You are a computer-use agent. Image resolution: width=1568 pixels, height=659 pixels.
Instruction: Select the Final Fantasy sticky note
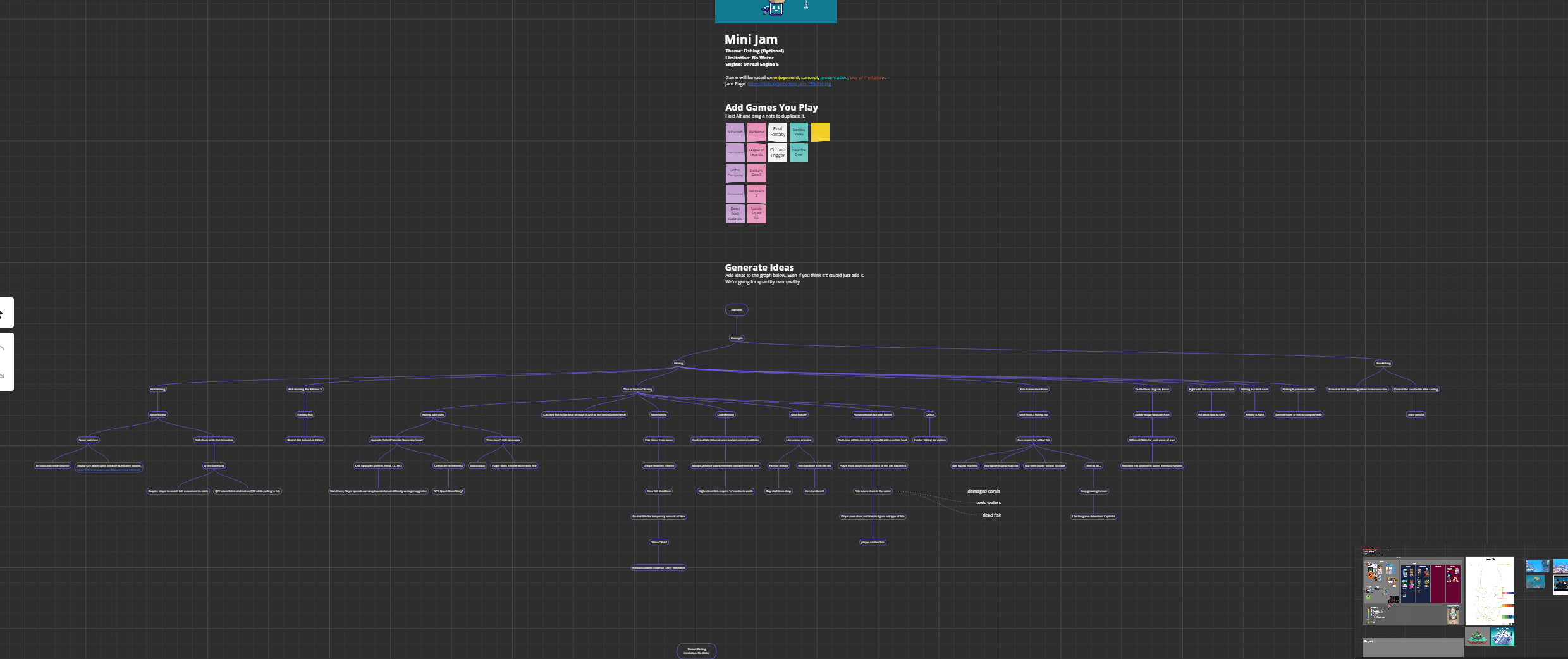778,132
